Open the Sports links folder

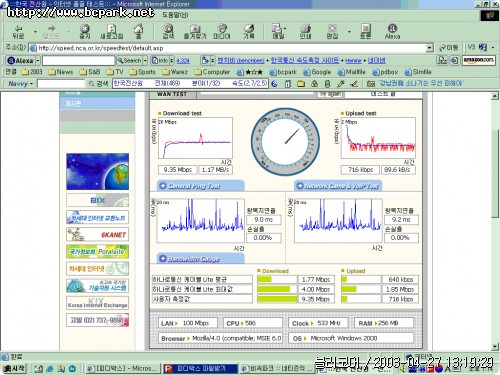142,72
